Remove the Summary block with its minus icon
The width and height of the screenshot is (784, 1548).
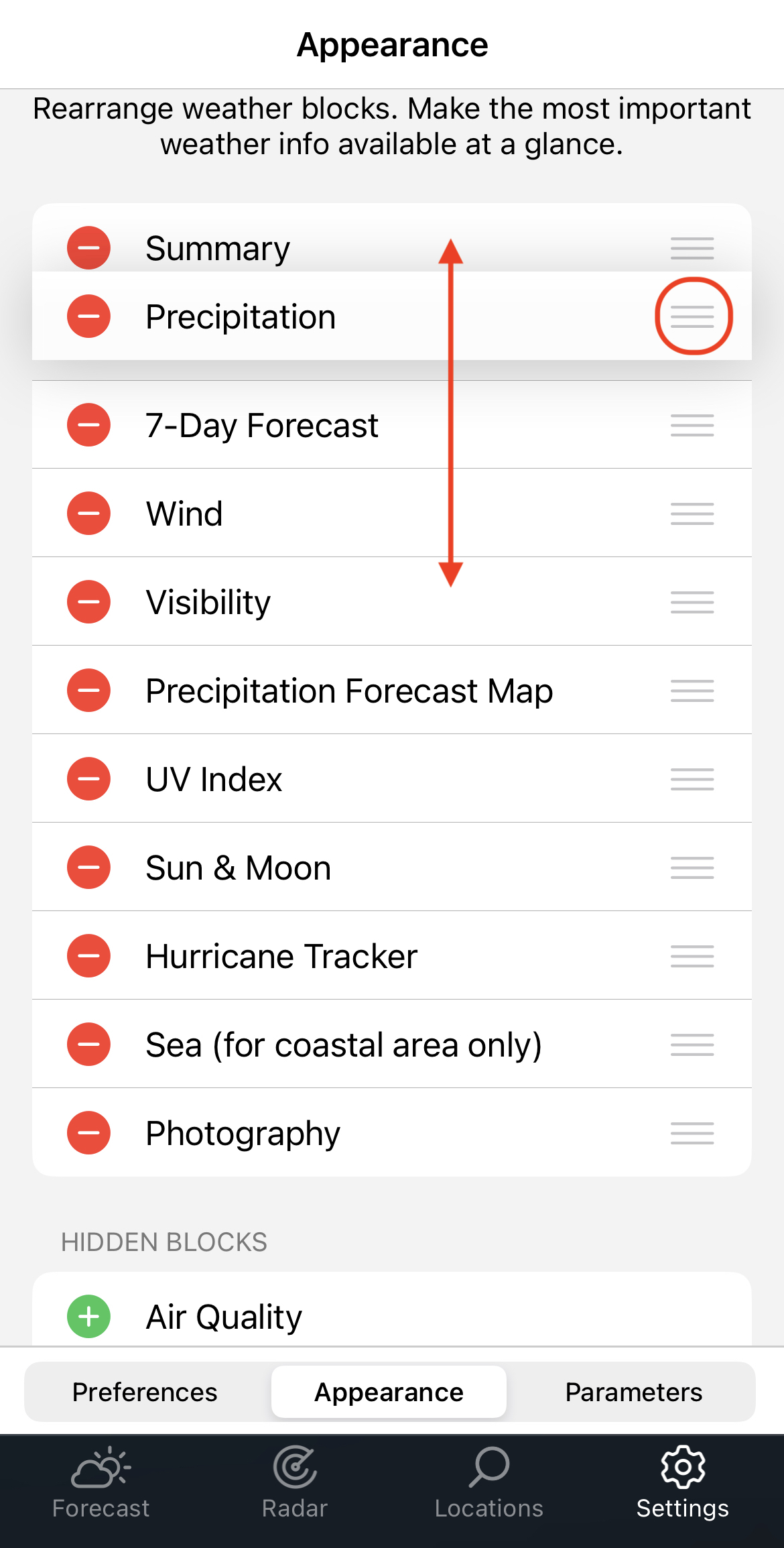88,248
